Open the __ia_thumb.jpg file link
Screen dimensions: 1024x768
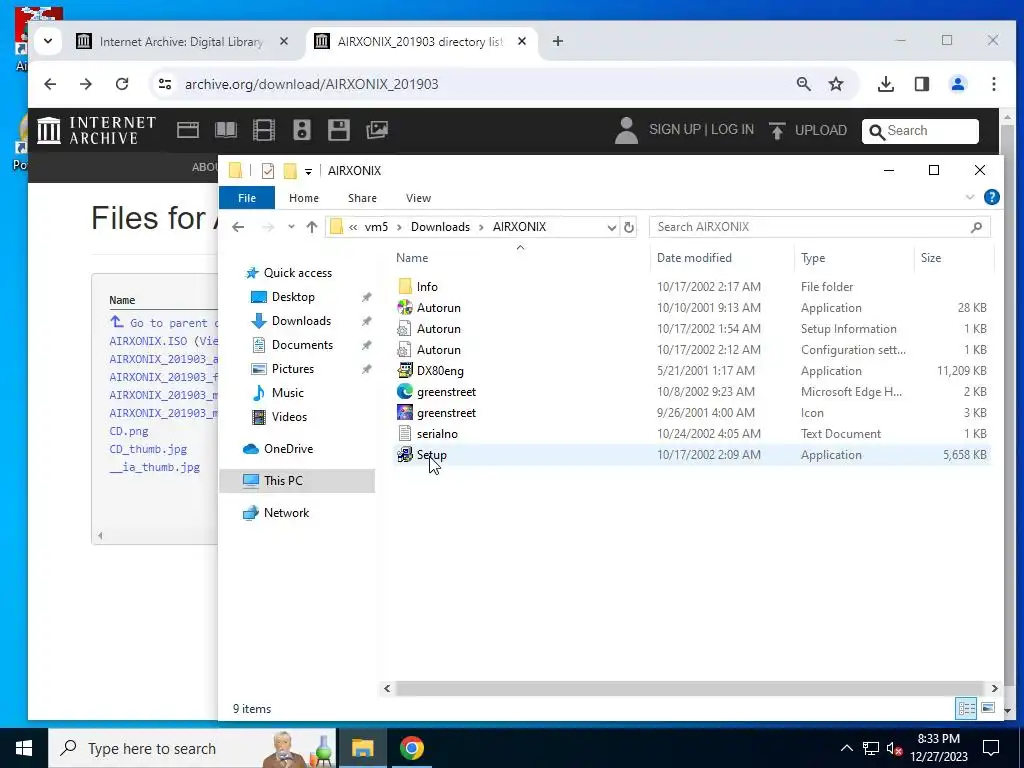click(155, 467)
